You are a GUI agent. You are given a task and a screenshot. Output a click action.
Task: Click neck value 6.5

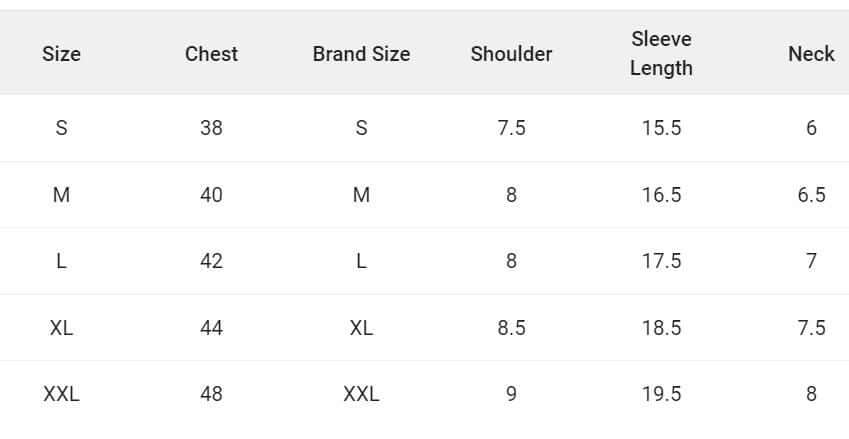click(x=811, y=195)
